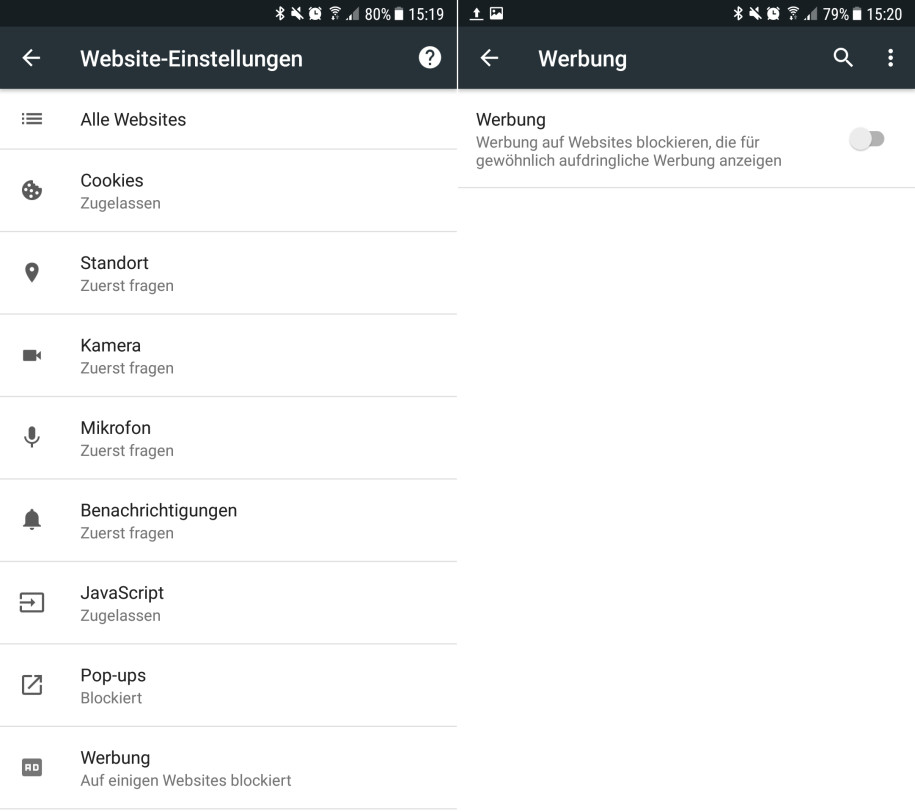
Task: Tap the cookie icon
Action: 32,190
